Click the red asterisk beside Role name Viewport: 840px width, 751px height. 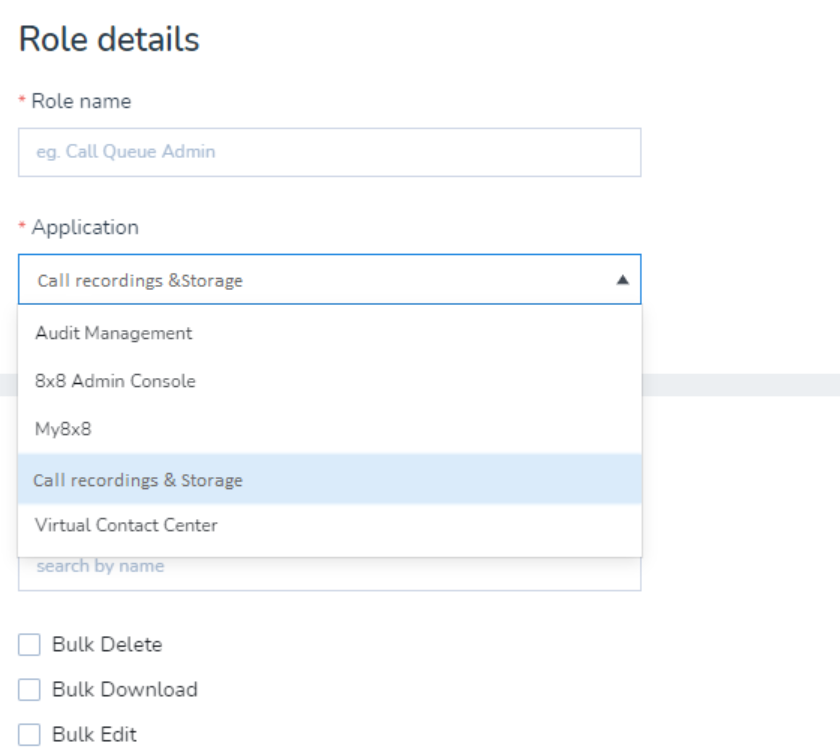click(x=22, y=102)
